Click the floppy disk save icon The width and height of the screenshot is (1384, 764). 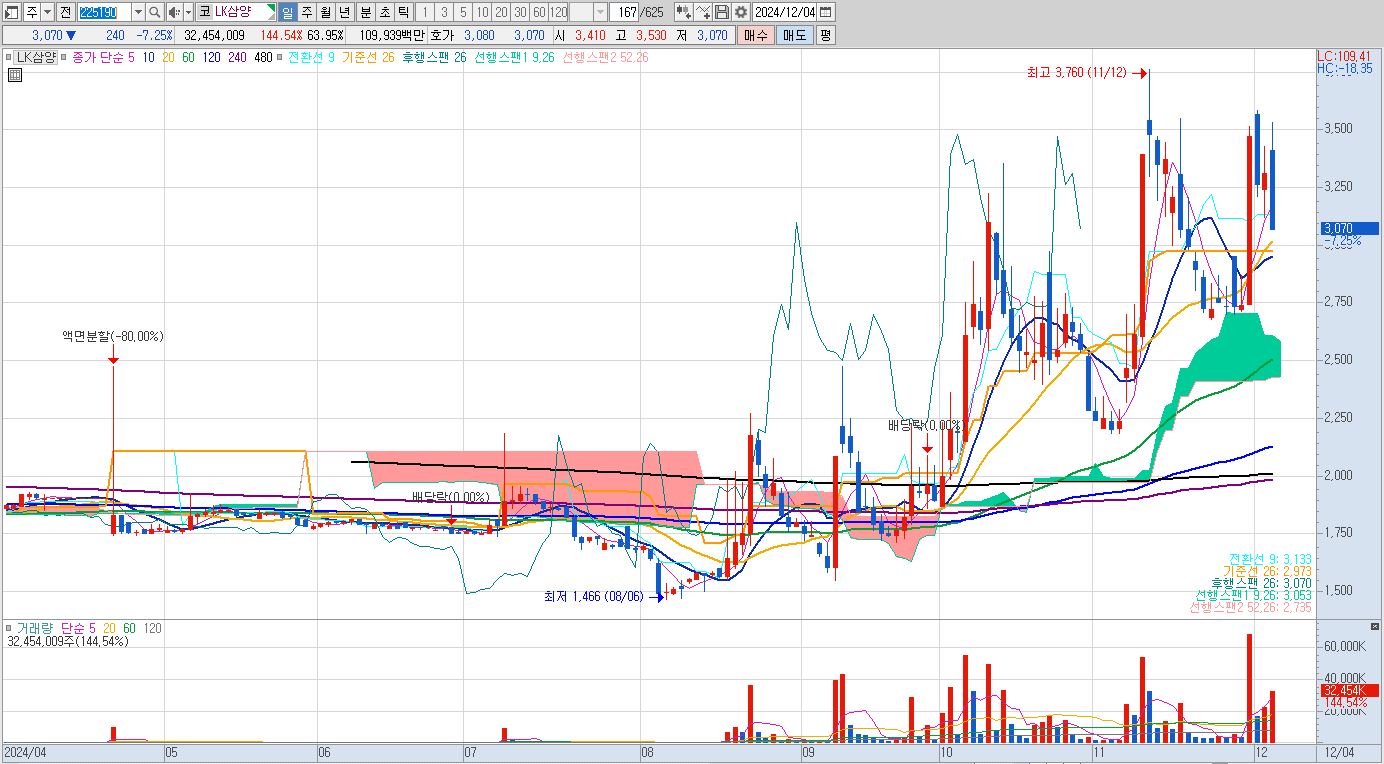pos(721,12)
